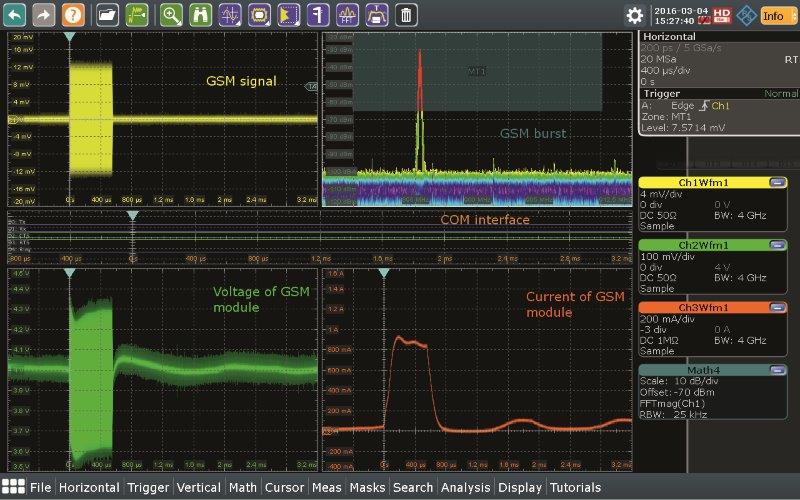
Task: Open the Trigger menu
Action: [x=148, y=488]
